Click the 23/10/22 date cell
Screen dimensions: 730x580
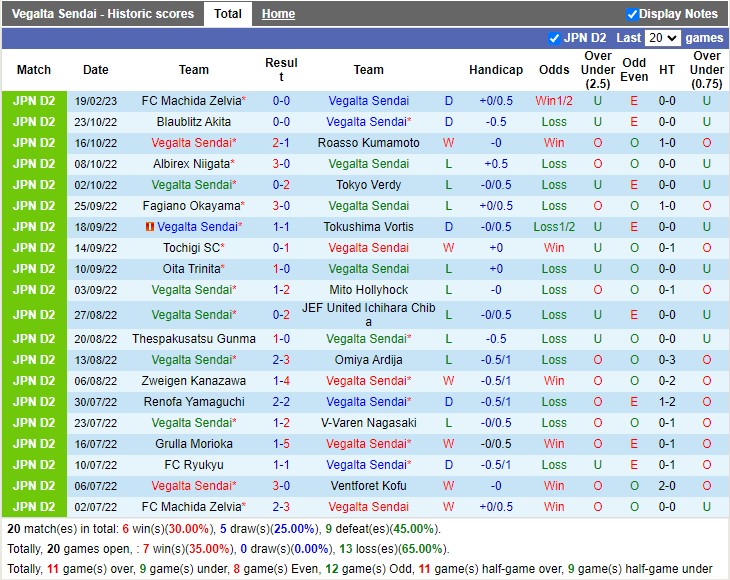pyautogui.click(x=95, y=122)
